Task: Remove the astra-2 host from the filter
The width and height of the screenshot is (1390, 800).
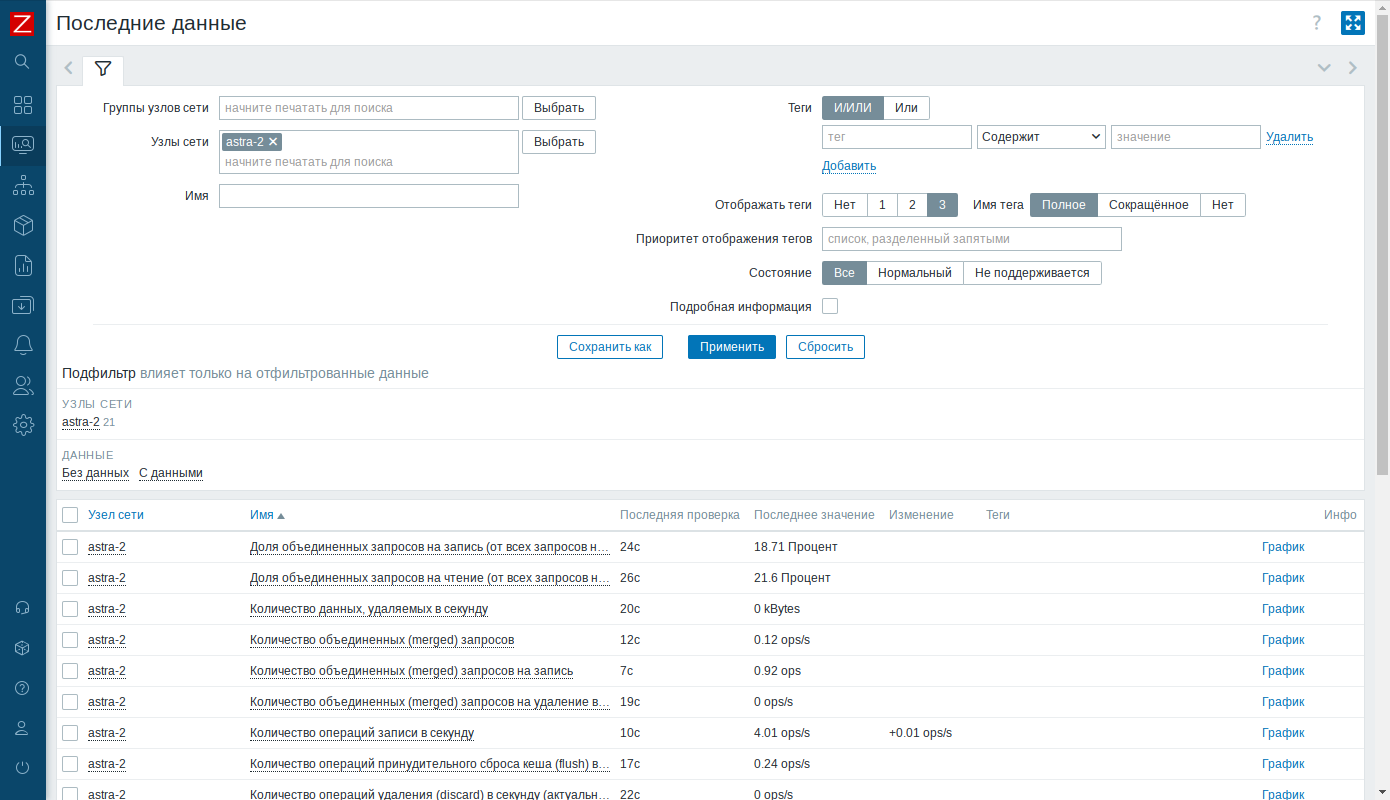Action: point(273,142)
